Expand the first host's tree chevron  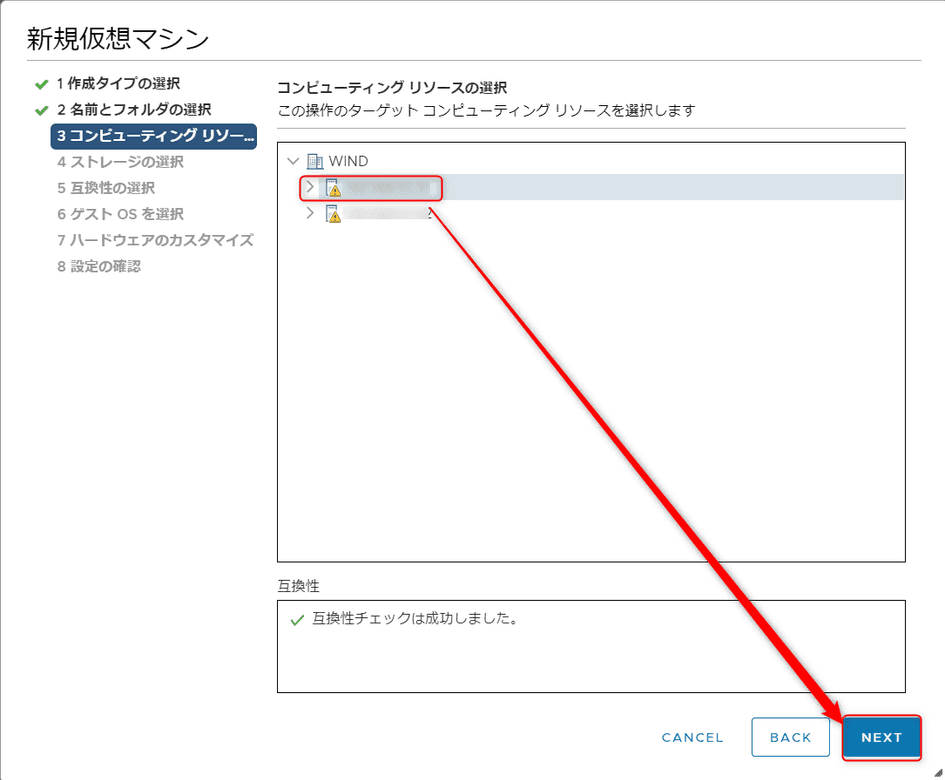coord(311,187)
